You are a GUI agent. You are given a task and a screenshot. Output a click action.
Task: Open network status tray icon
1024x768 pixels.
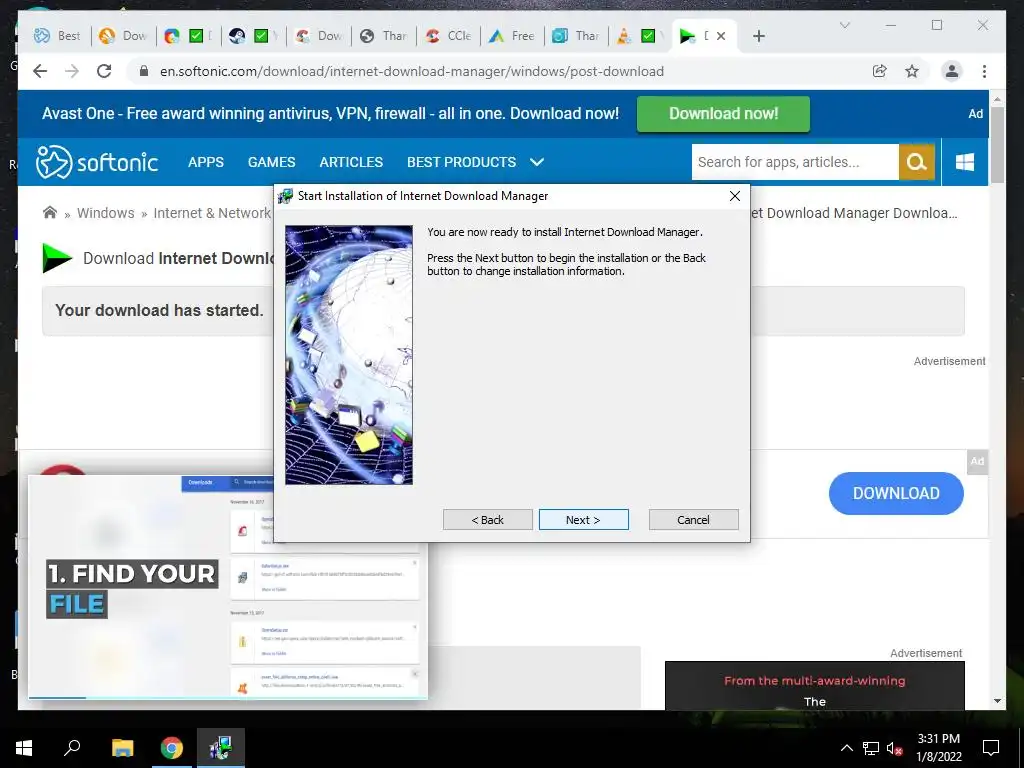(x=871, y=748)
